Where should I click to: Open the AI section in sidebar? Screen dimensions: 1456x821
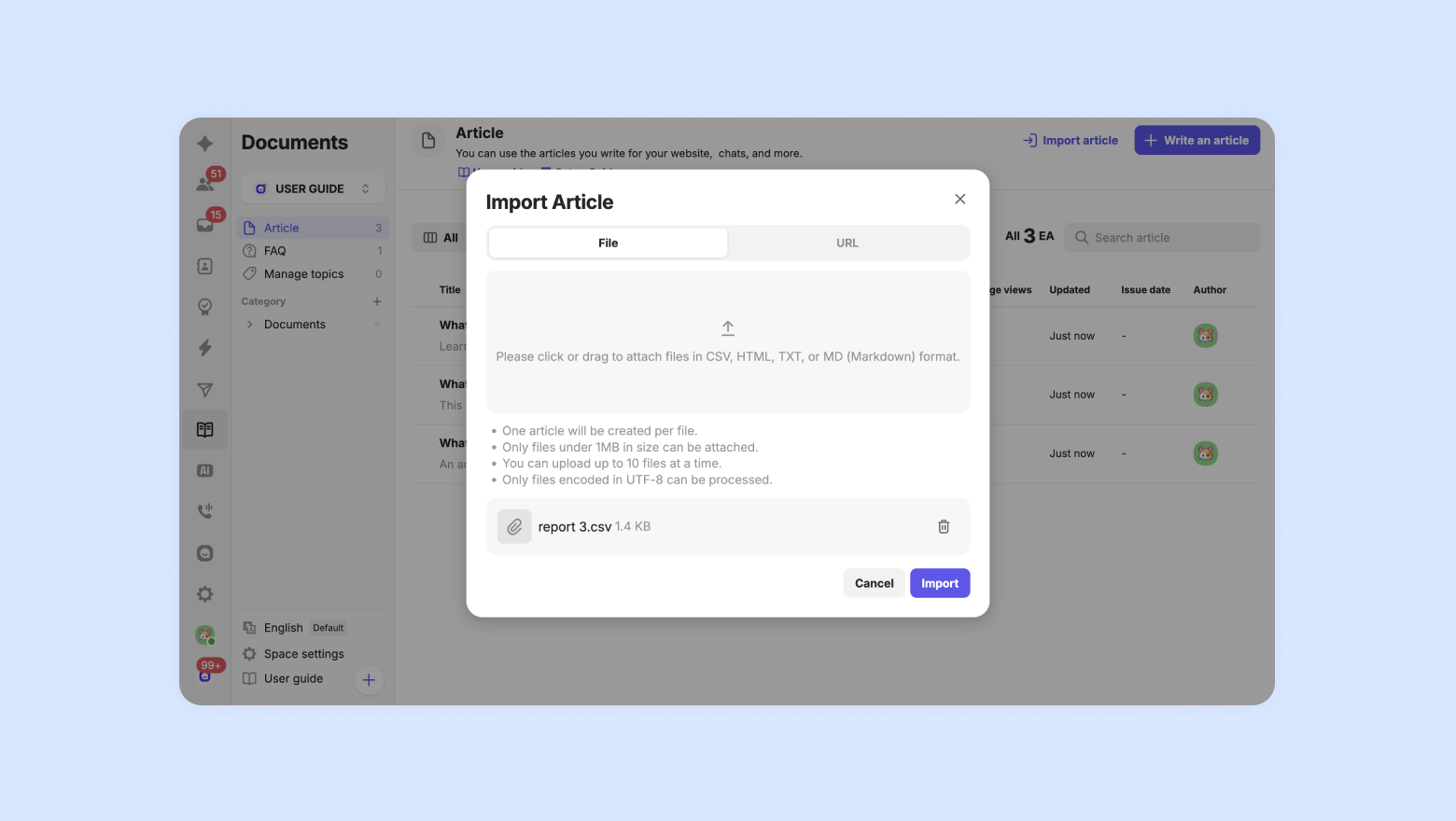click(x=205, y=471)
